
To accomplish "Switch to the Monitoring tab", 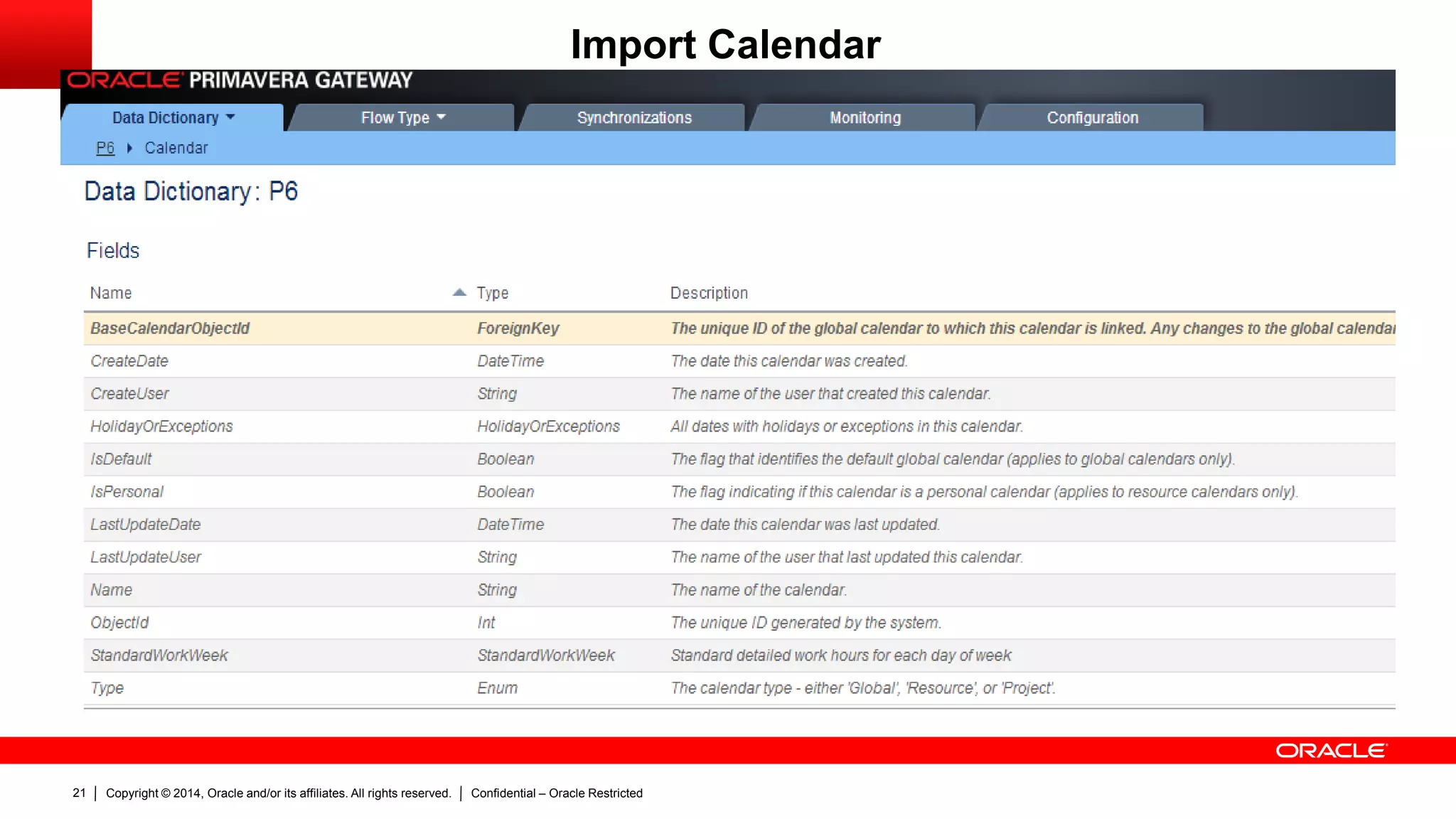I will 864,118.
